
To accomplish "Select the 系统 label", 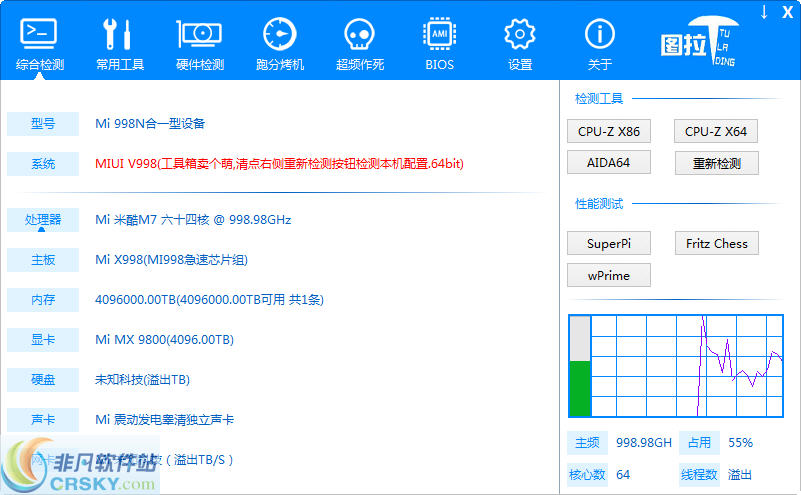I will (x=43, y=164).
